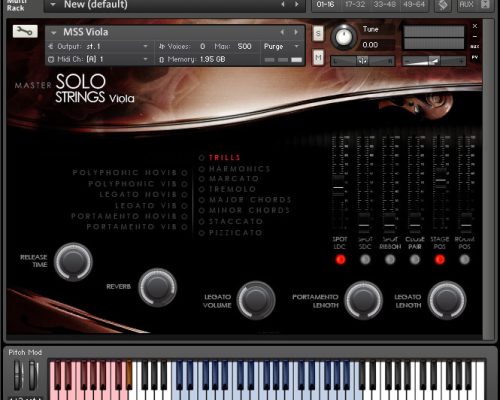Click the pitch bend wheel
Viewport: 500px width, 400px height.
click(x=19, y=376)
